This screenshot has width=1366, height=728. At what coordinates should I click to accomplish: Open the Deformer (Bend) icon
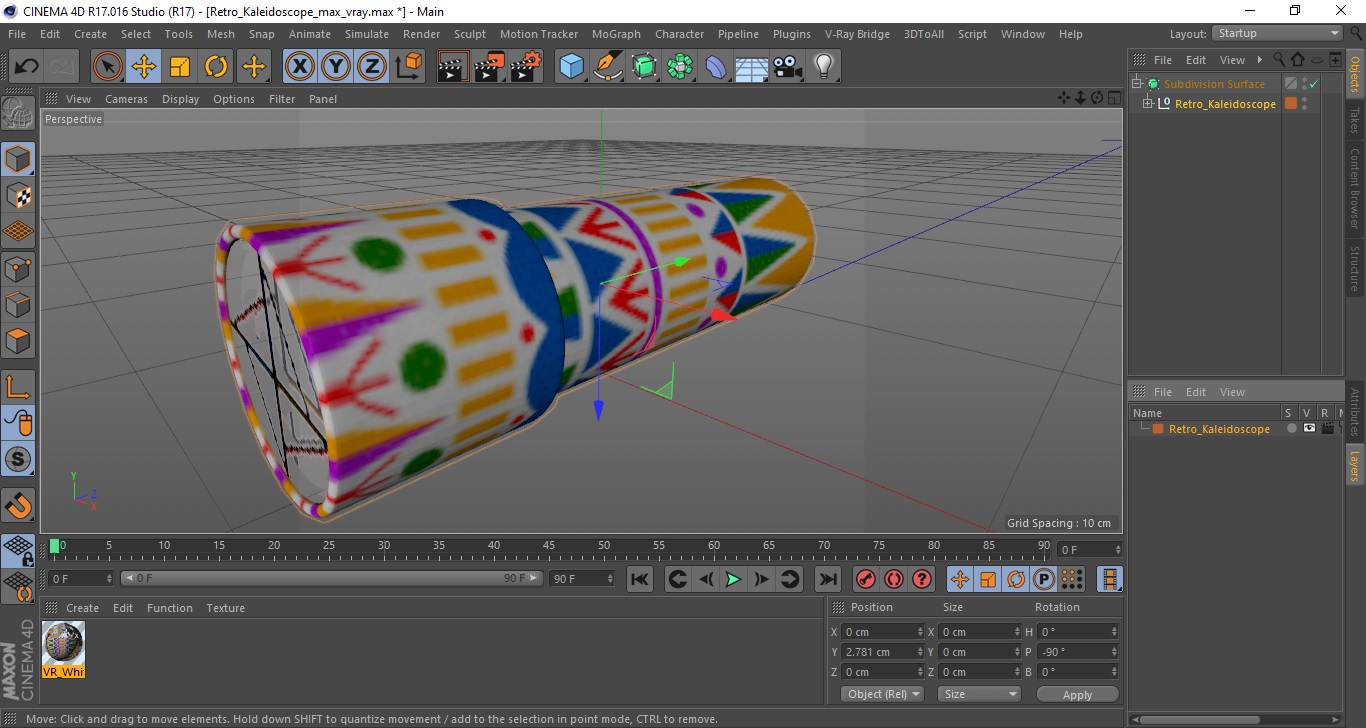[716, 67]
